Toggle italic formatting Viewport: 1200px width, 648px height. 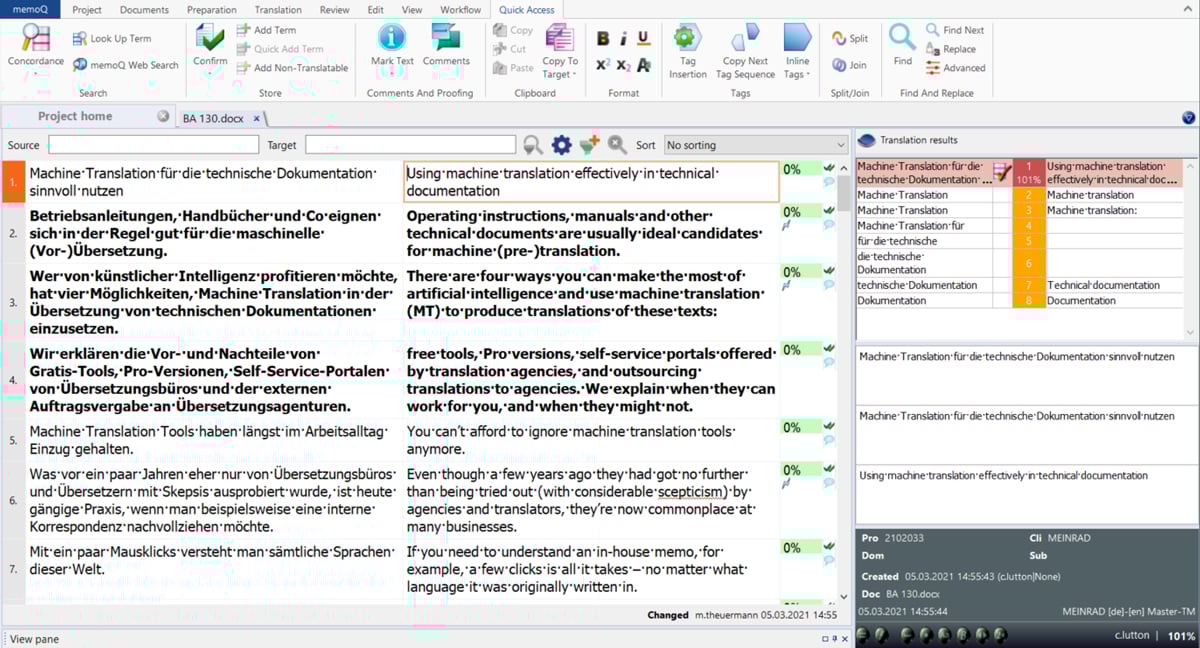pyautogui.click(x=623, y=39)
